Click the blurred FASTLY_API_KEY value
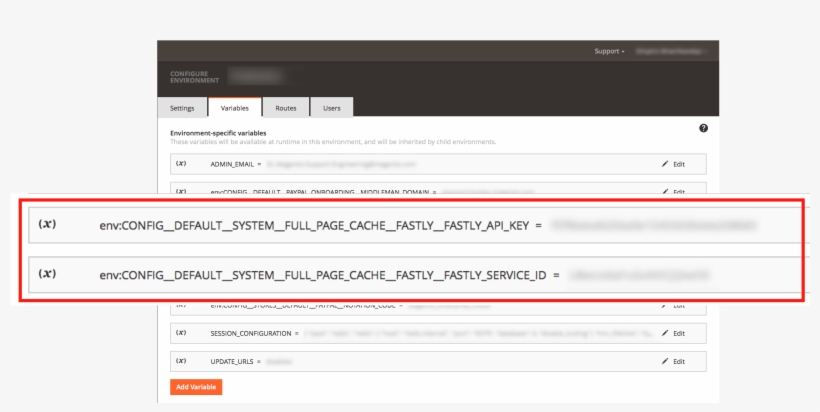820x412 pixels. (x=654, y=225)
